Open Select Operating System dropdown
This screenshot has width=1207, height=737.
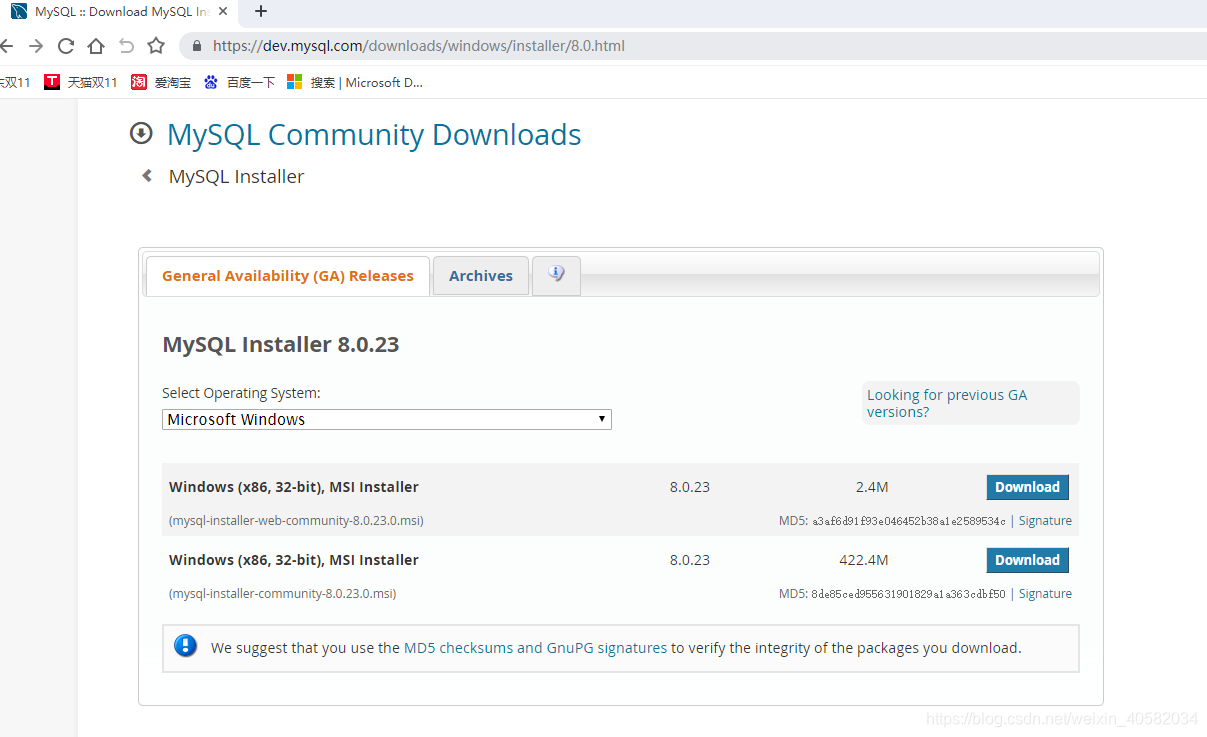(x=387, y=420)
